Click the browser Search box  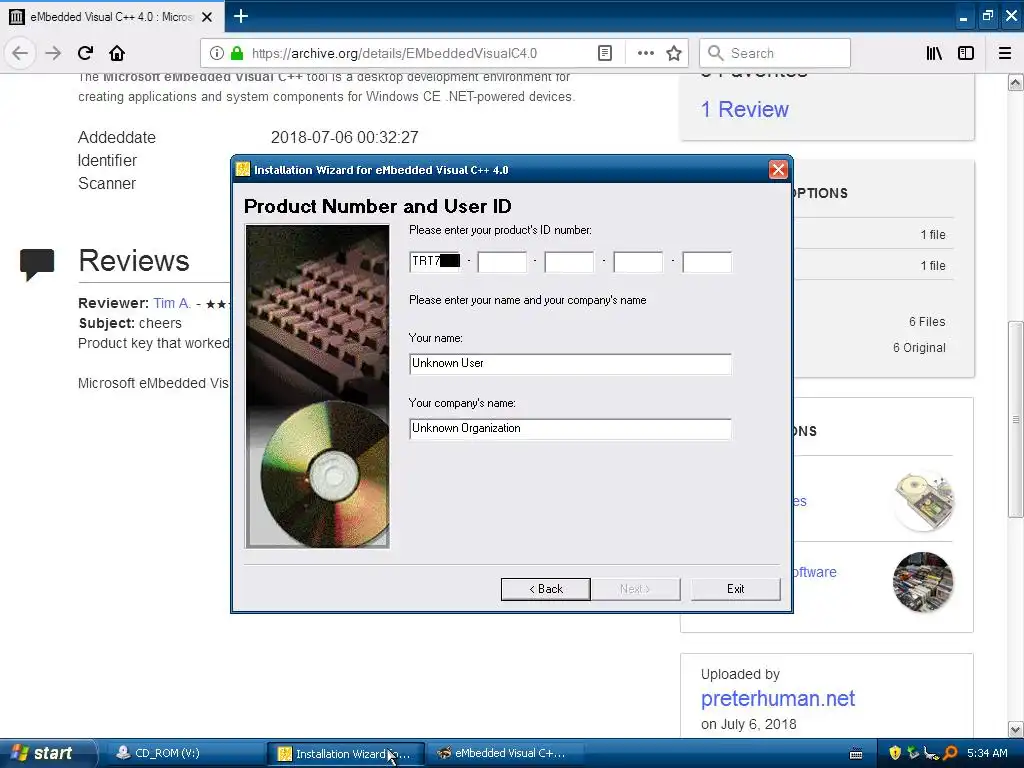pyautogui.click(x=775, y=53)
